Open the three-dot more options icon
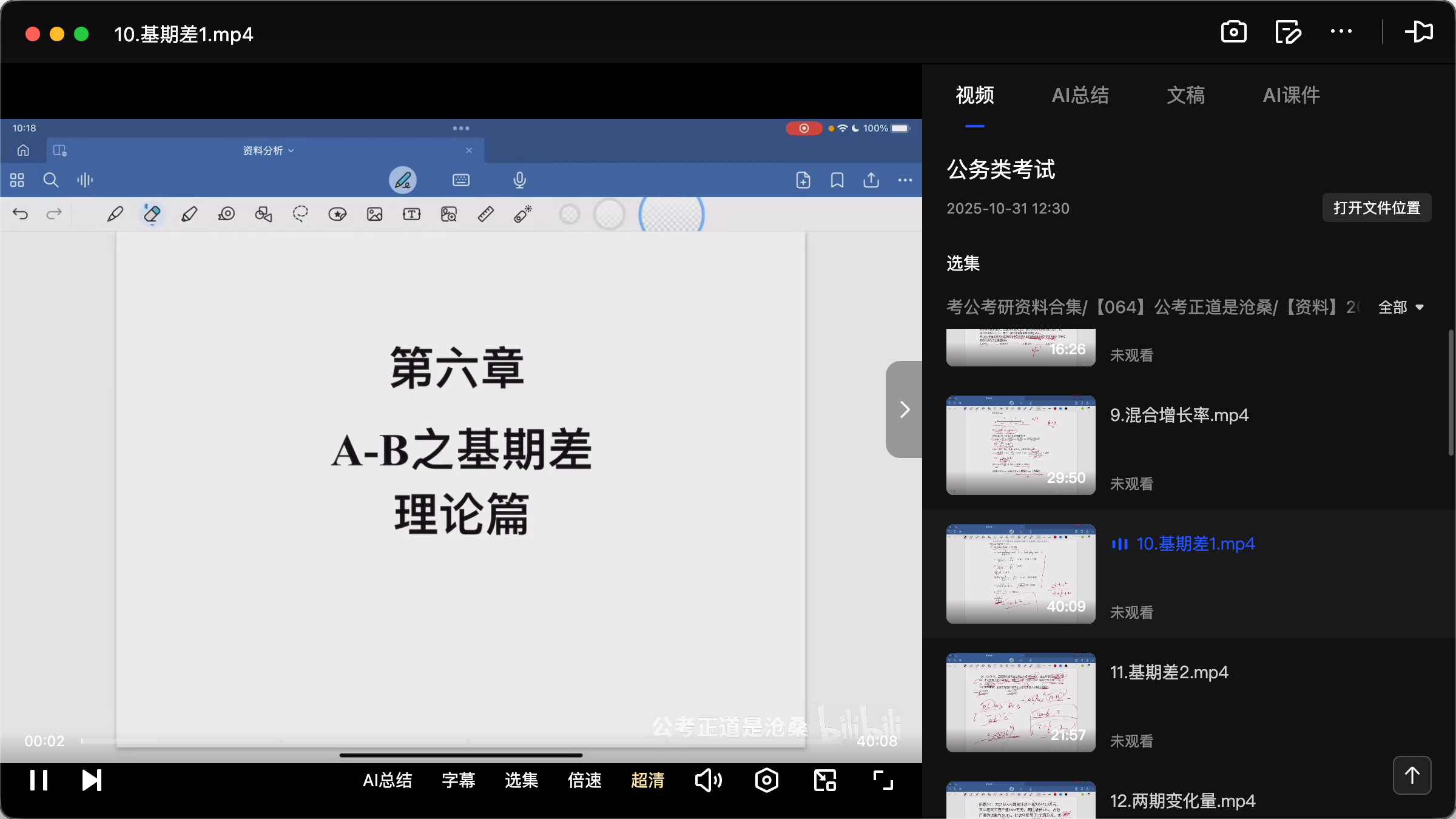1456x819 pixels. click(1341, 32)
